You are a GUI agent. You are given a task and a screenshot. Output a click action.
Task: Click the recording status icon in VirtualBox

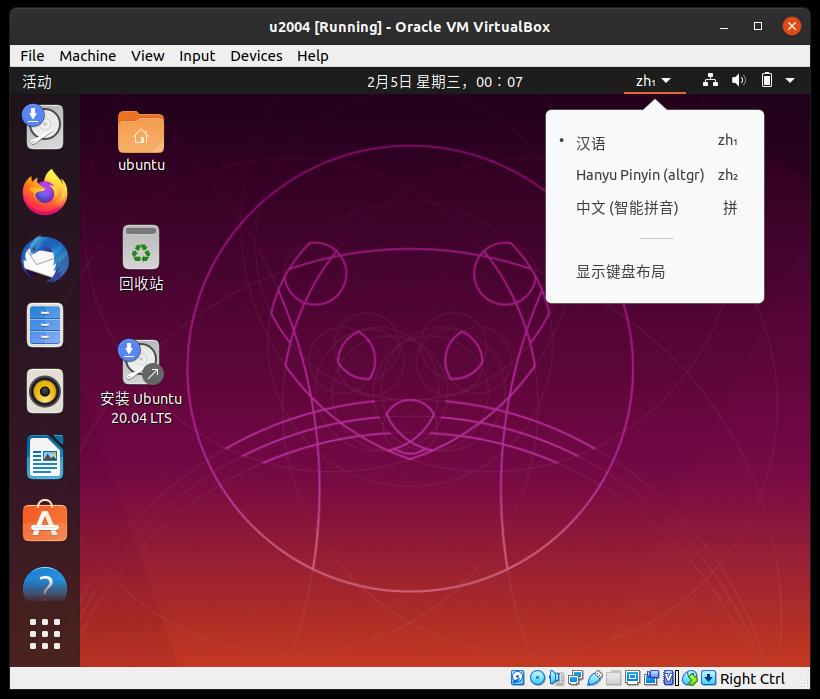[x=652, y=678]
